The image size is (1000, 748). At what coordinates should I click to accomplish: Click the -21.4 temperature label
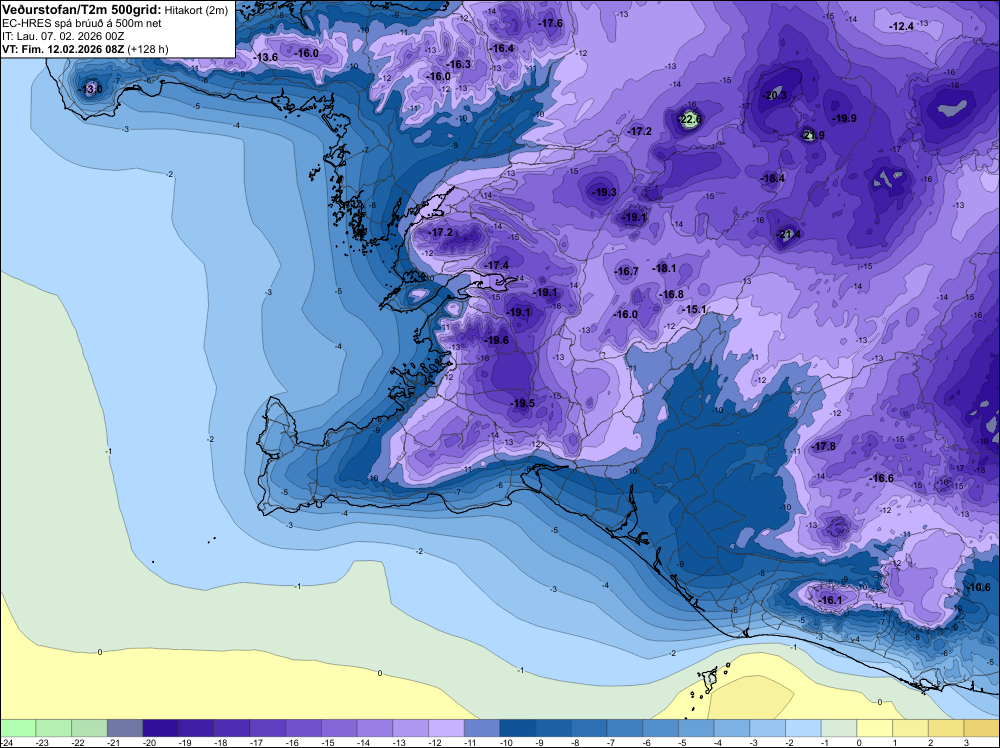(789, 235)
